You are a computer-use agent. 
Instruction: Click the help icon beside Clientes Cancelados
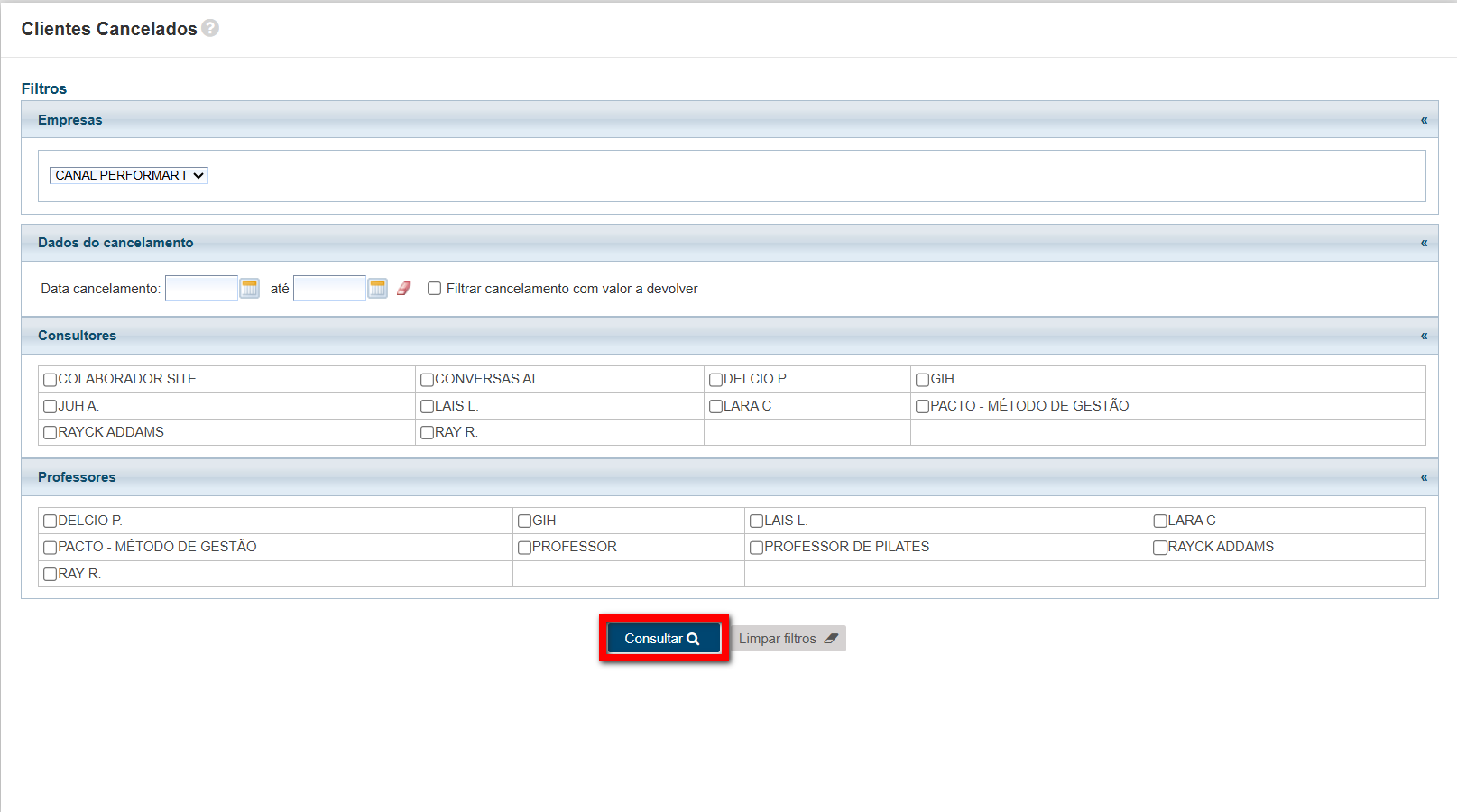[210, 28]
